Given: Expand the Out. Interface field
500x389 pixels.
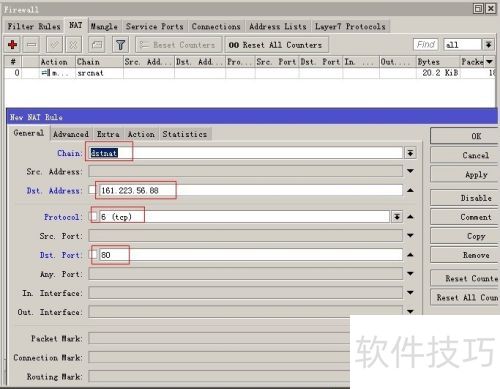Looking at the screenshot, I should point(410,312).
